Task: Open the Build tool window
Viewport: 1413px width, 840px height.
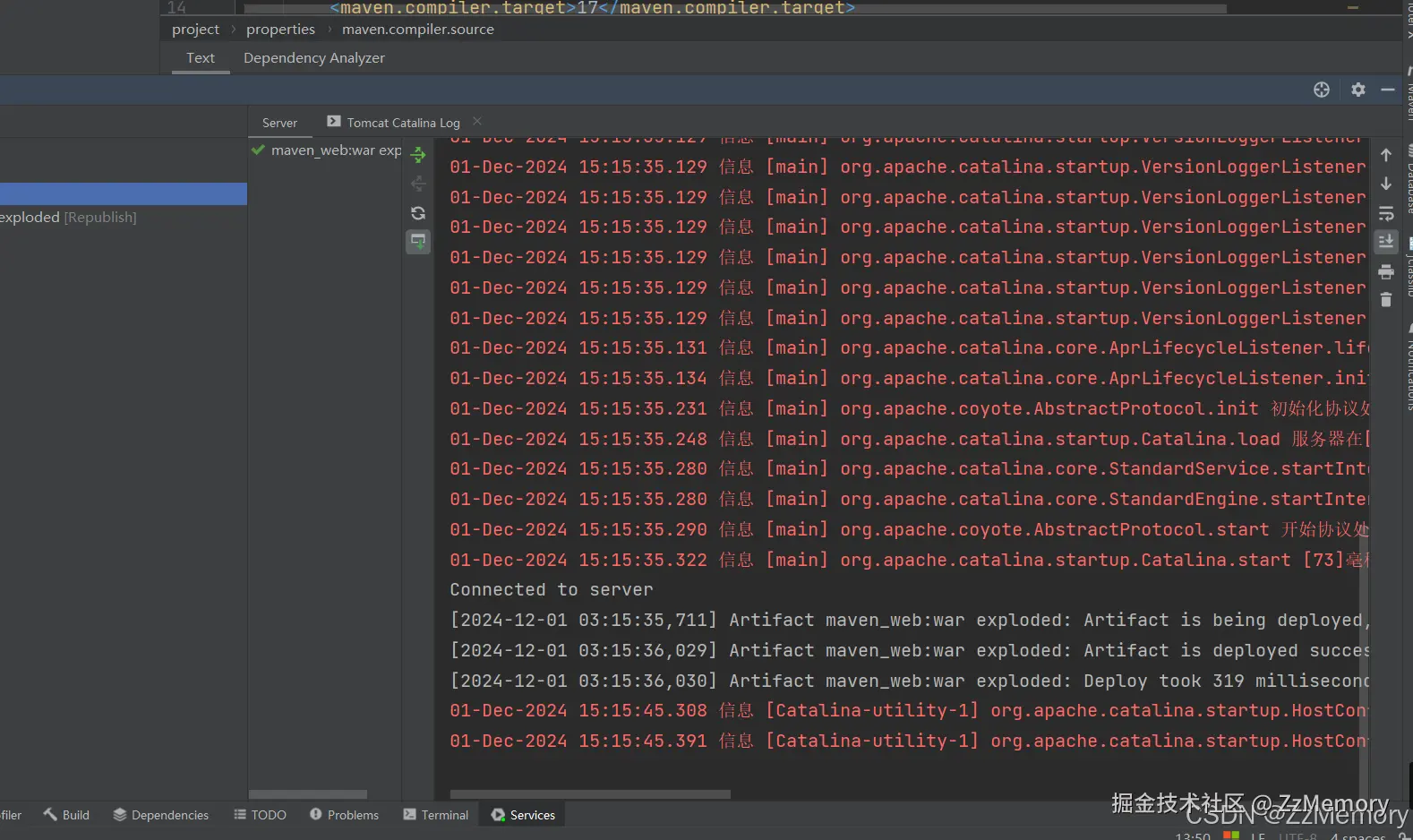Action: tap(66, 815)
